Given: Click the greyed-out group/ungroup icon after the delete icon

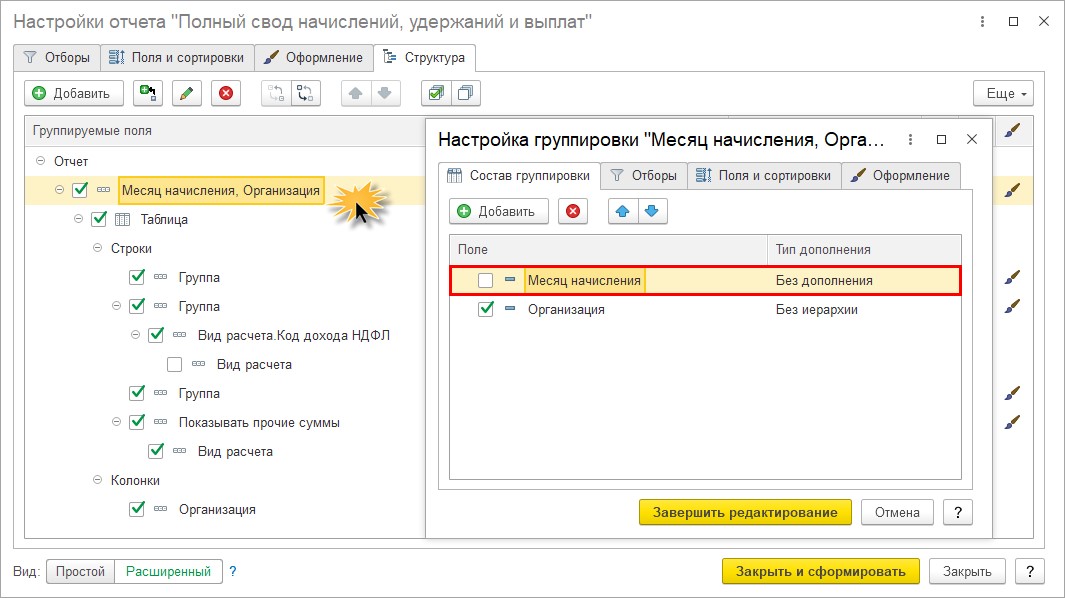Looking at the screenshot, I should tap(276, 93).
